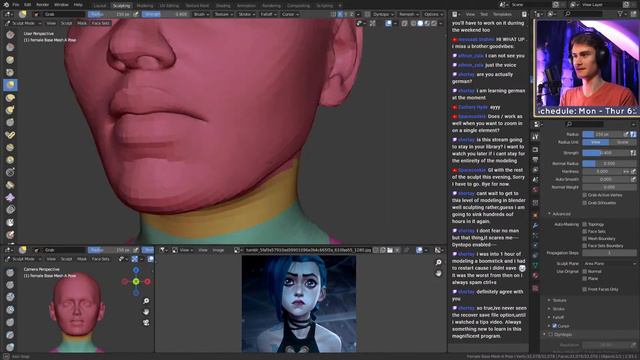
Task: Open the Render properties tab
Action: coord(536,149)
